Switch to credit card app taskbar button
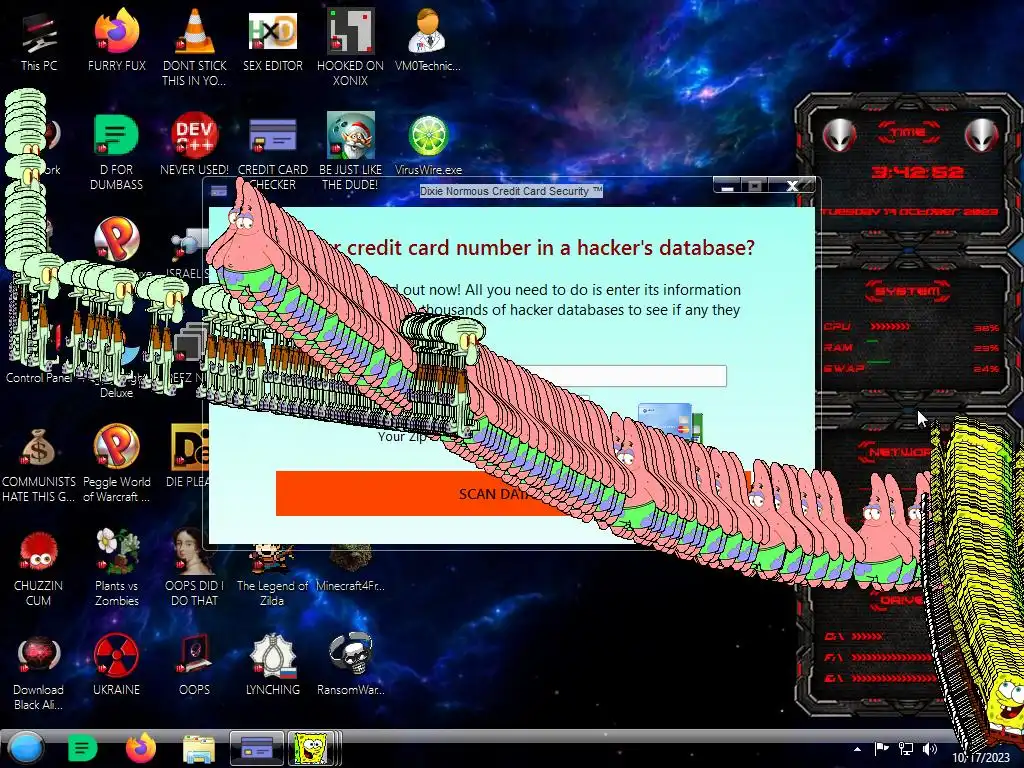The width and height of the screenshot is (1024, 768). point(257,748)
